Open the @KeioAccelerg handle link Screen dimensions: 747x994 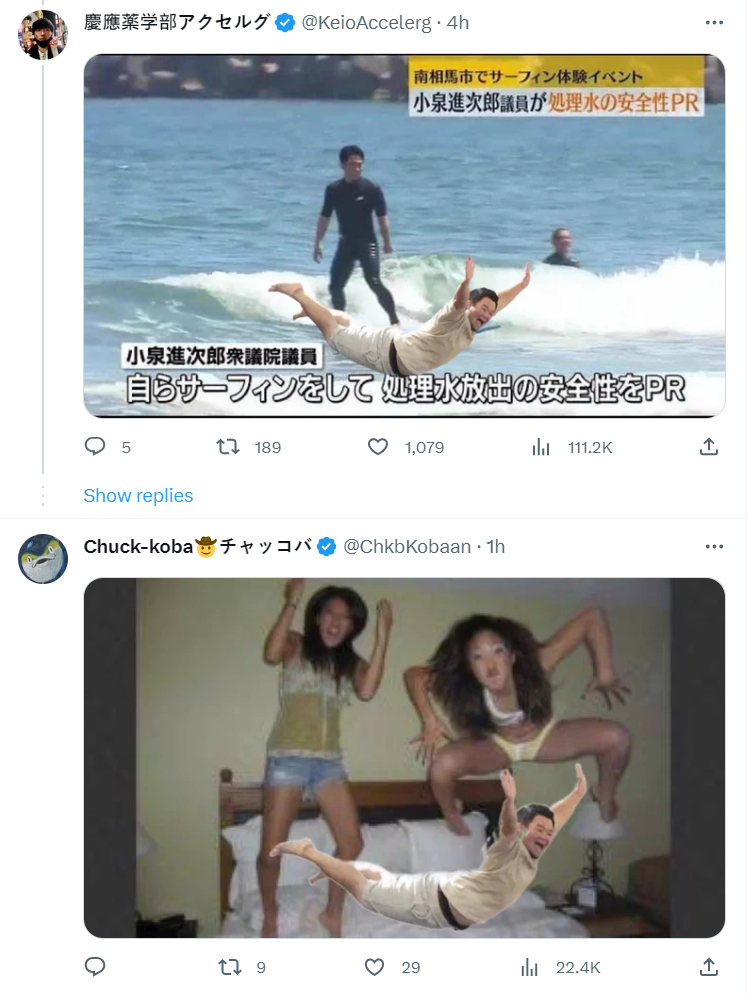[x=363, y=22]
